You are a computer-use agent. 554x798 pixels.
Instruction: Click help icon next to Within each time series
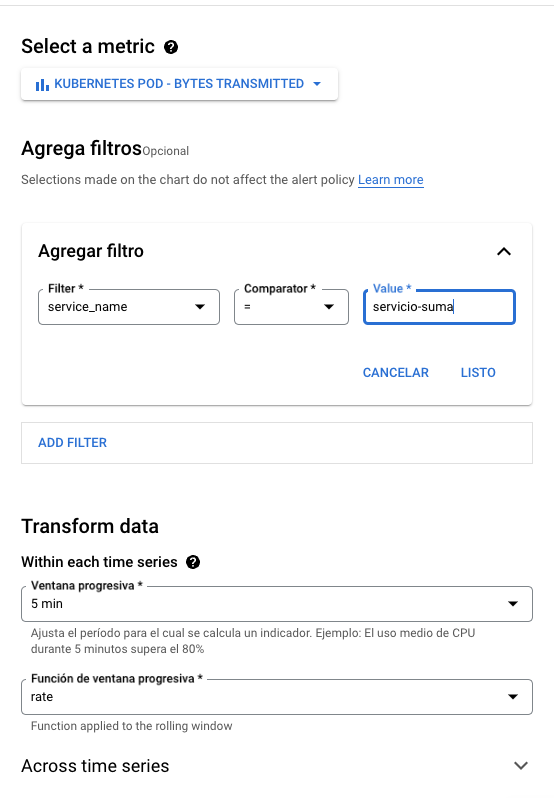(193, 562)
